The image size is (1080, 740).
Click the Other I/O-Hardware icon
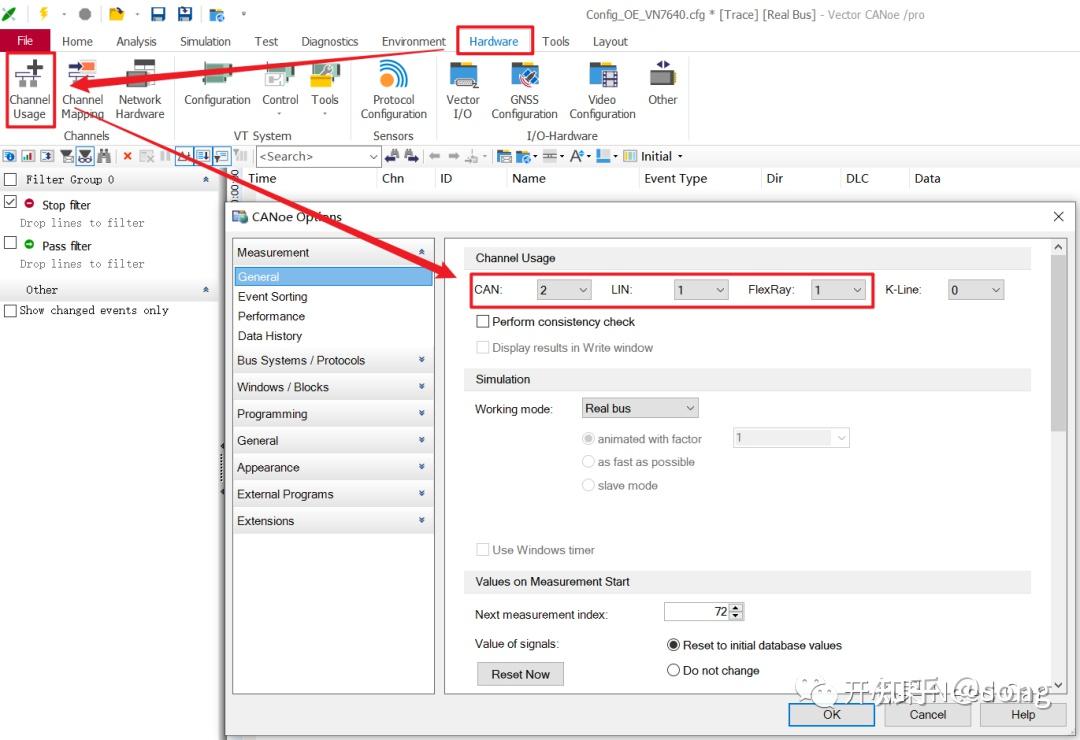point(663,83)
